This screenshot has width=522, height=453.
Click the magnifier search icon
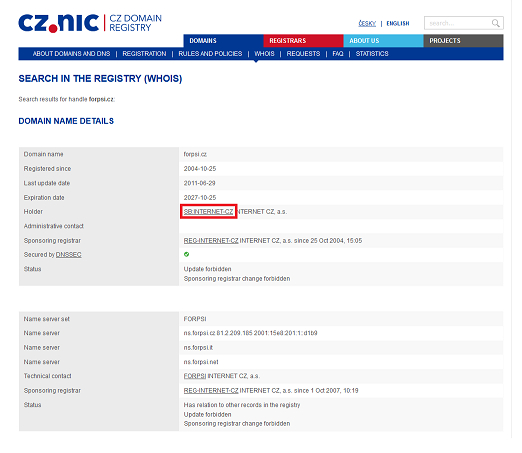tap(495, 23)
